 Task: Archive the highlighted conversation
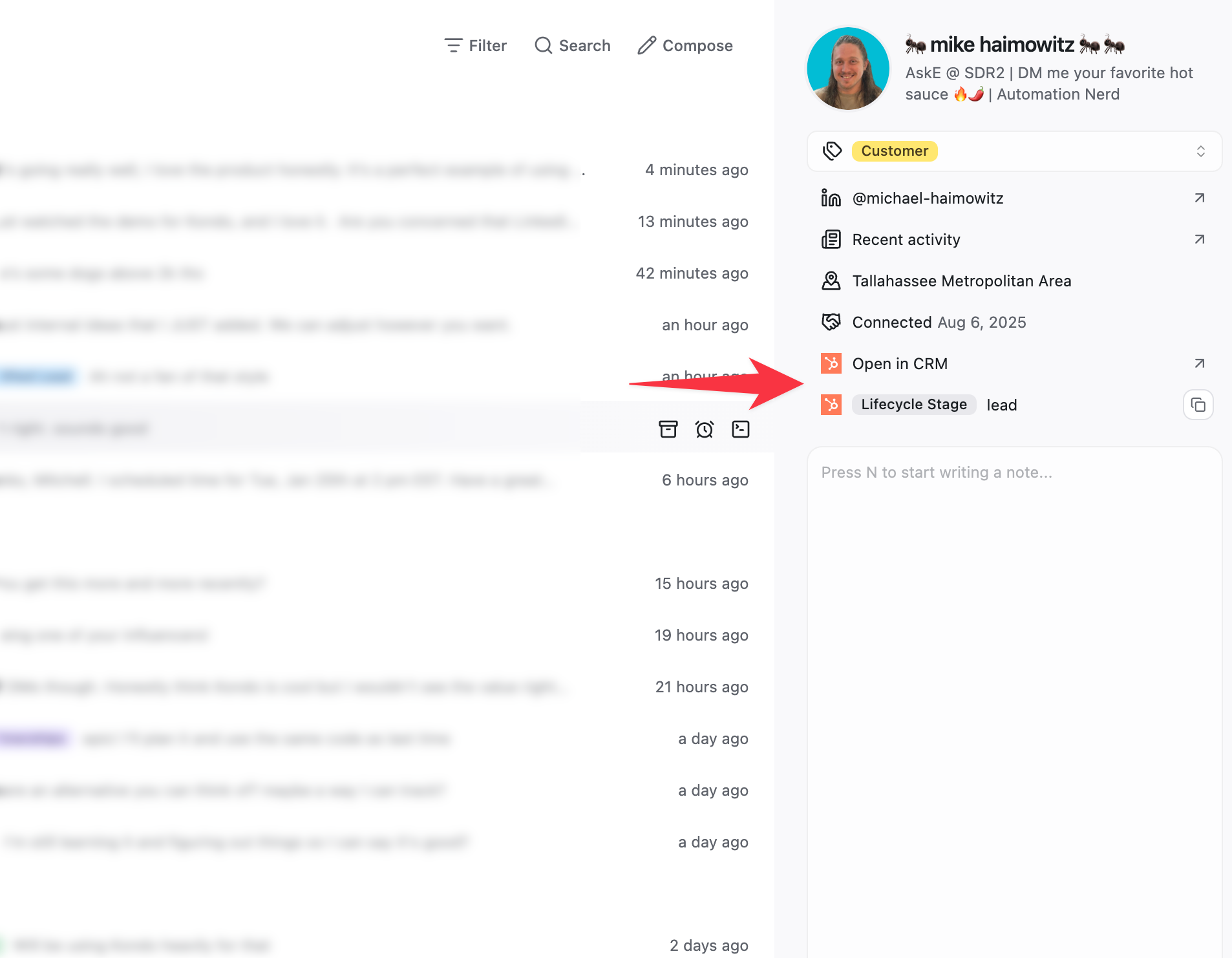[669, 428]
